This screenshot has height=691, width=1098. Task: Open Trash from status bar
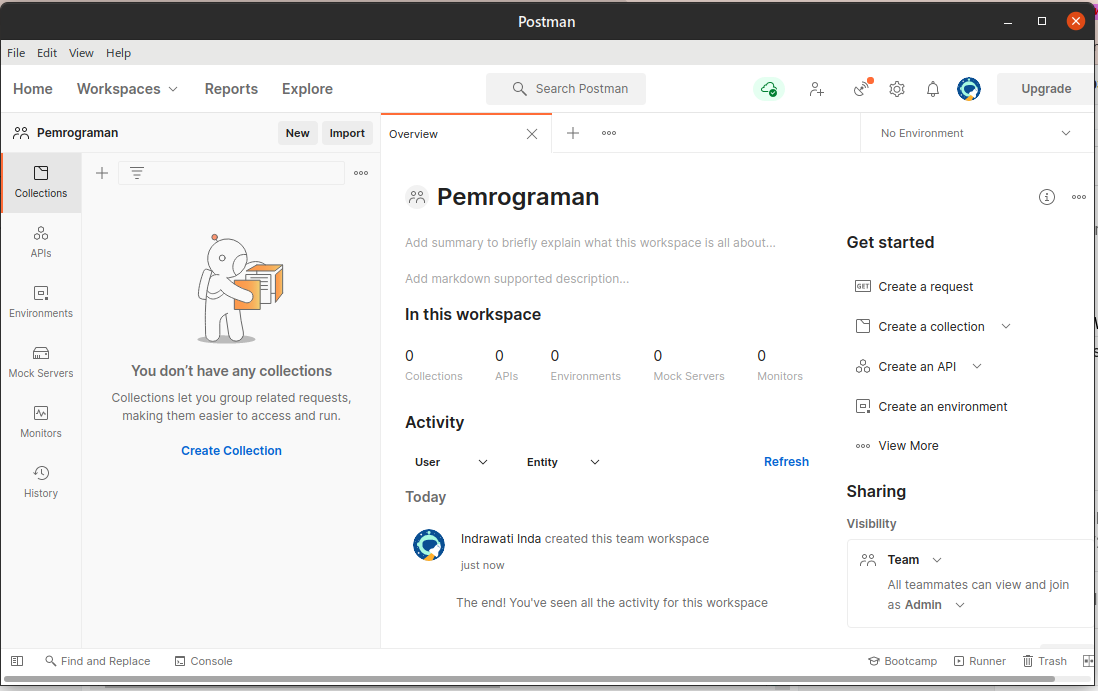pos(1045,661)
